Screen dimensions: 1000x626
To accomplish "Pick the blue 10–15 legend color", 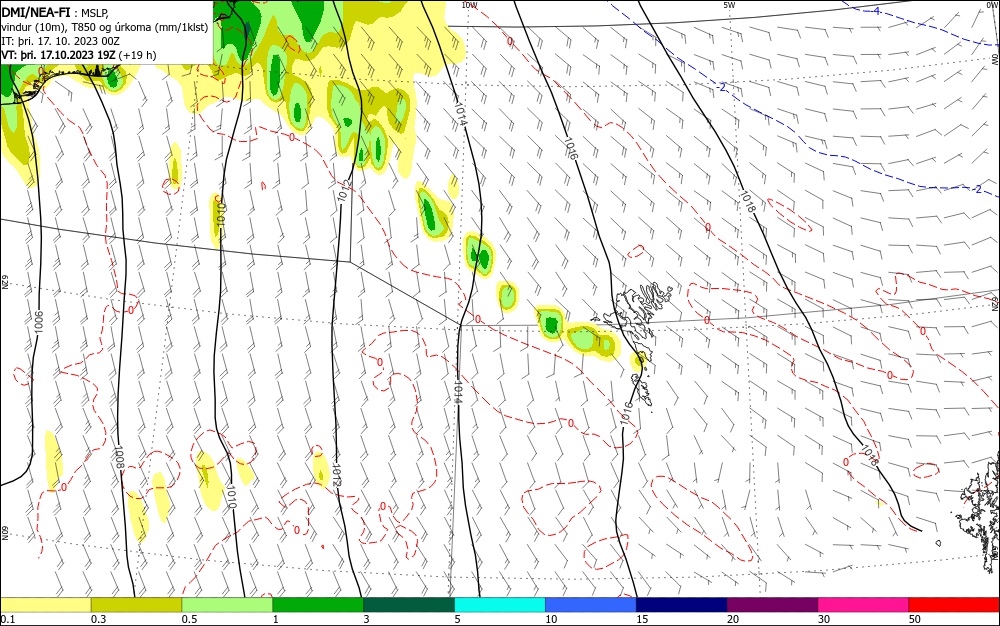I will click(x=591, y=605).
